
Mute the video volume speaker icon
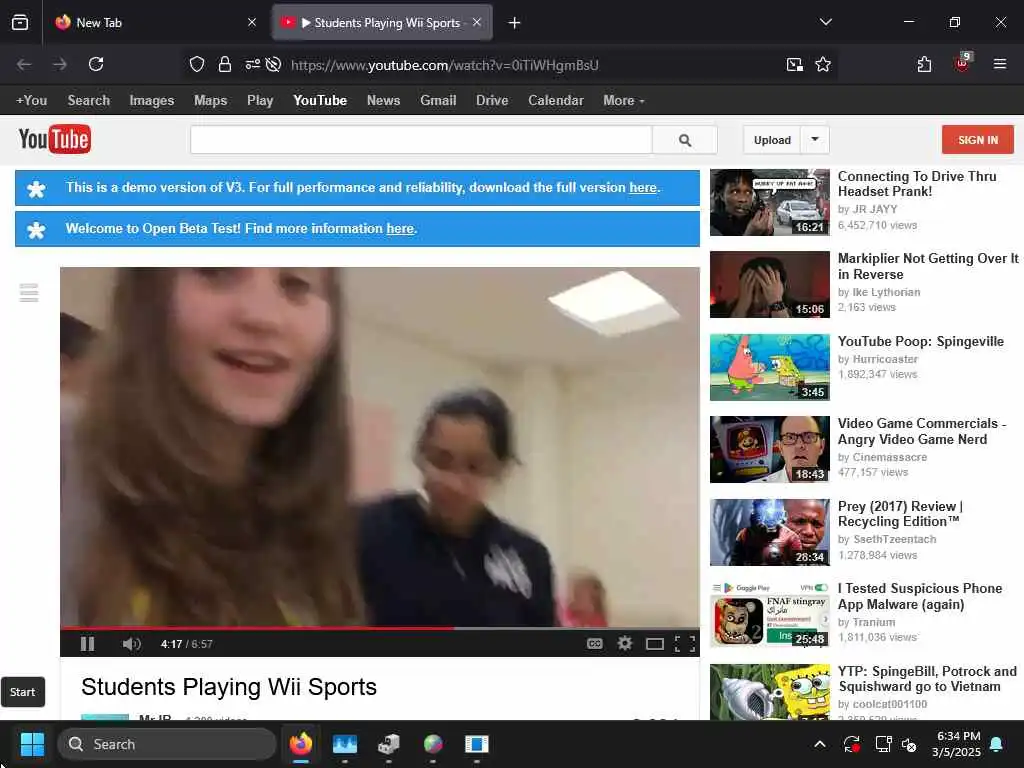coord(131,644)
